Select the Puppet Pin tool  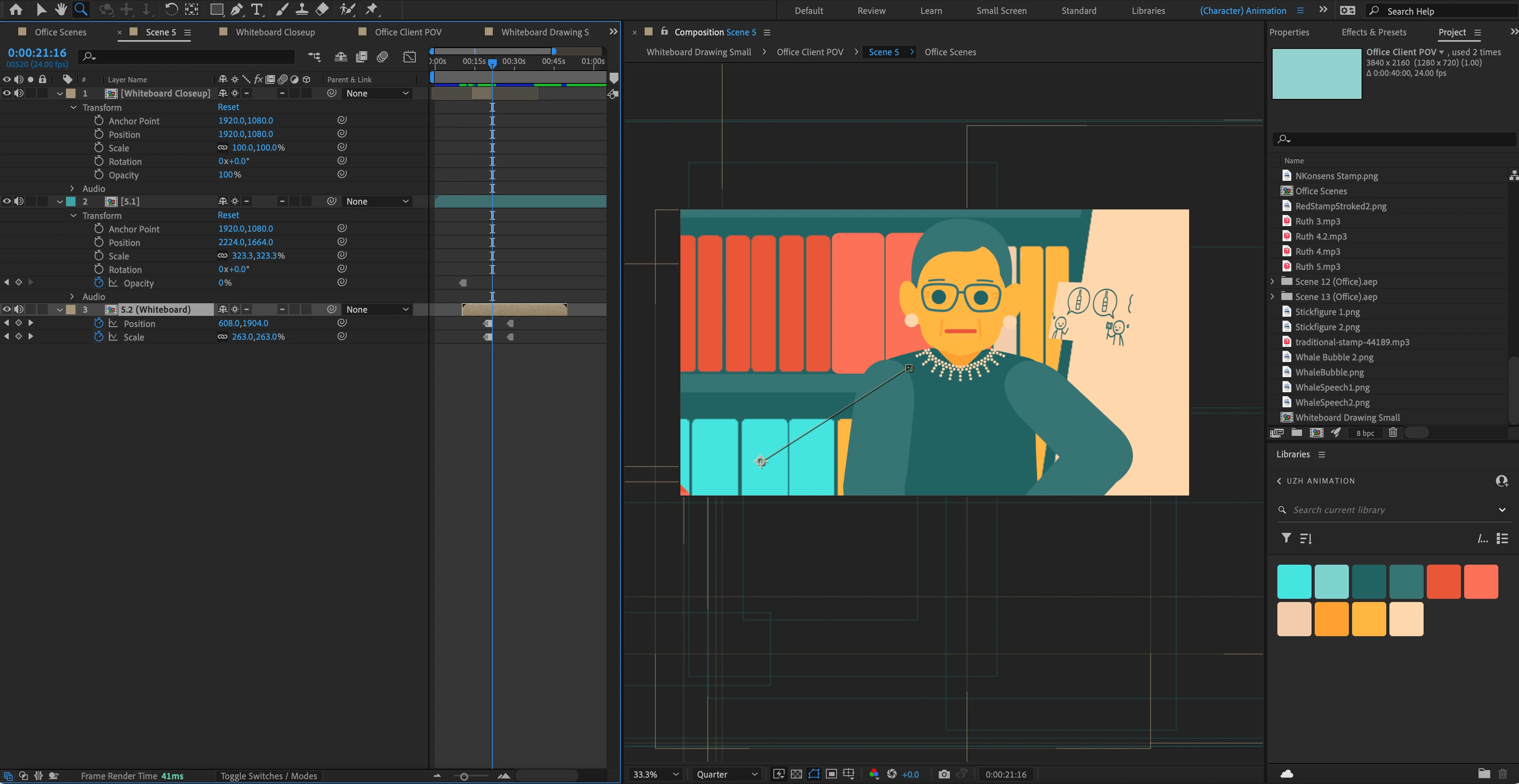tap(372, 10)
